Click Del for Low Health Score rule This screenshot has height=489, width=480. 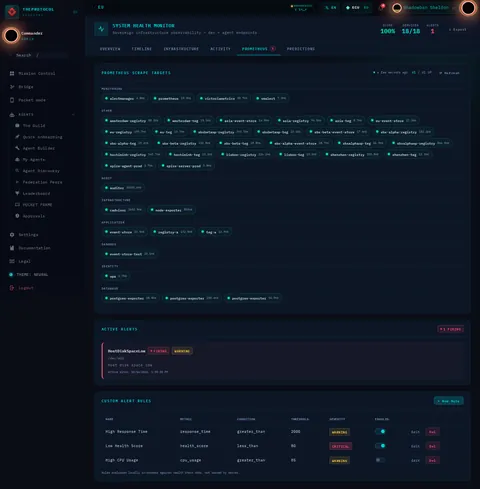click(x=432, y=446)
